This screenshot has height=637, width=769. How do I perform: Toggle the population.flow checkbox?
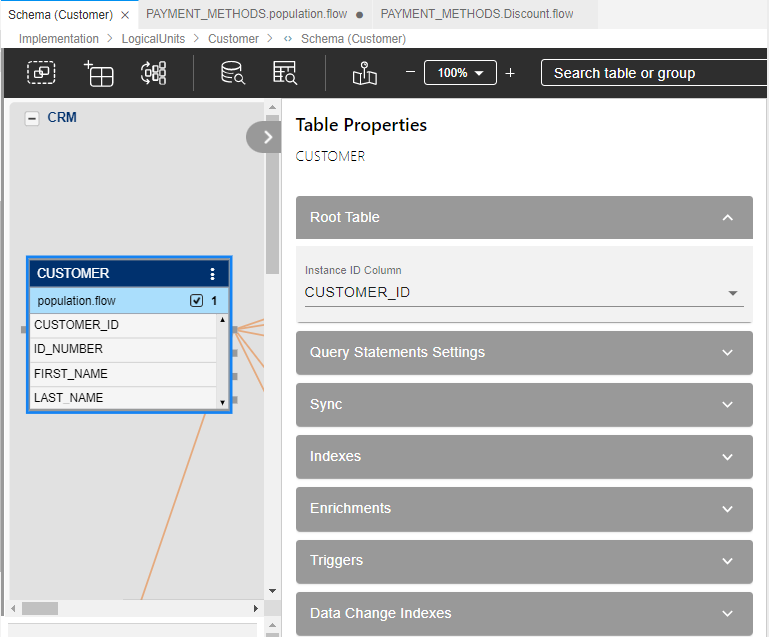[196, 300]
